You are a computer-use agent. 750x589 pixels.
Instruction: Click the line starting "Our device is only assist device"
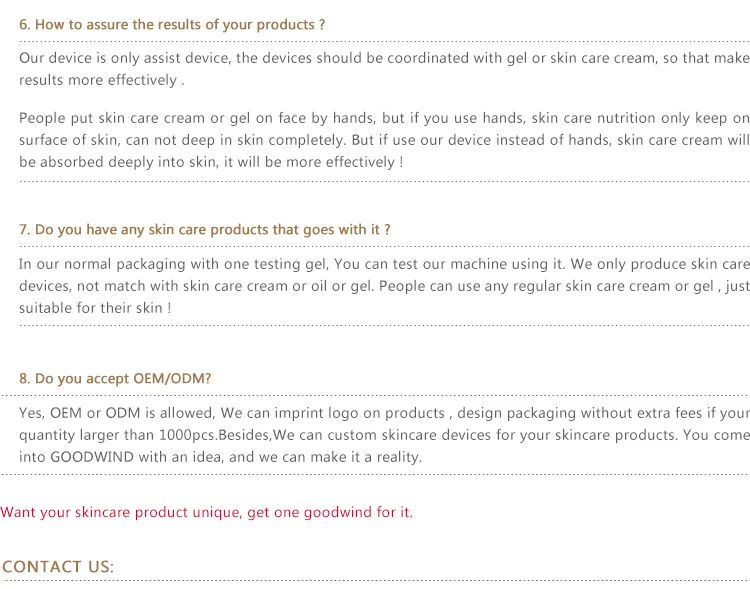(384, 58)
